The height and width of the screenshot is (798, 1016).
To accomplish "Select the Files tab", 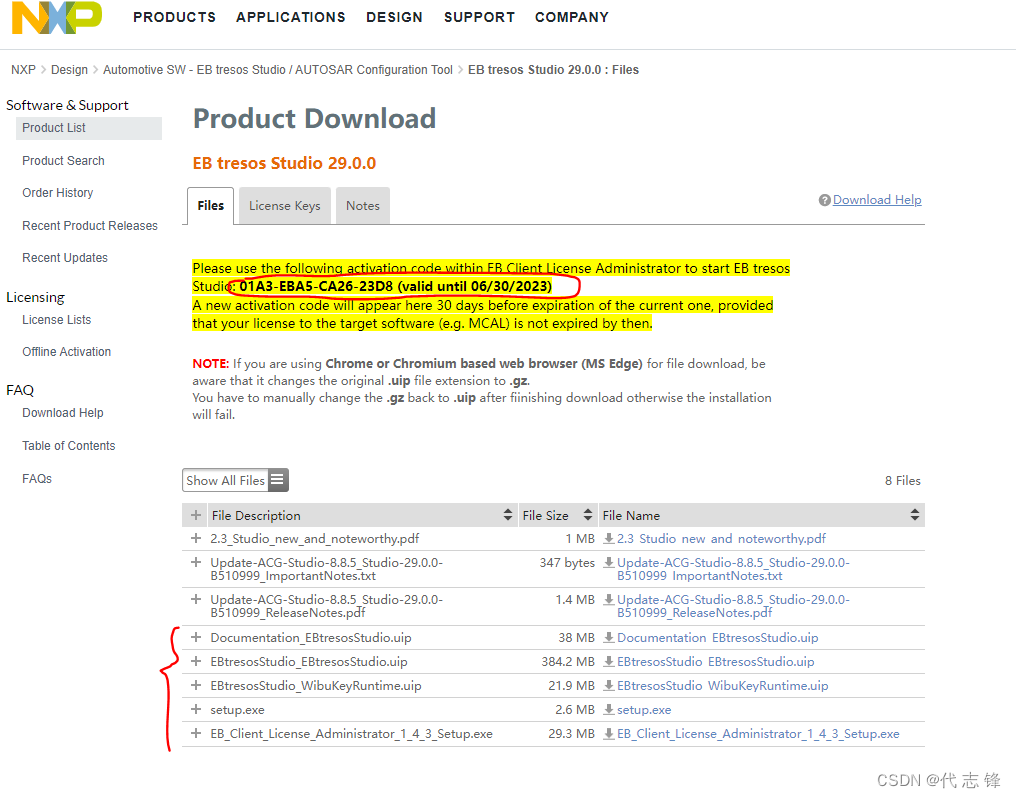I will coord(211,205).
